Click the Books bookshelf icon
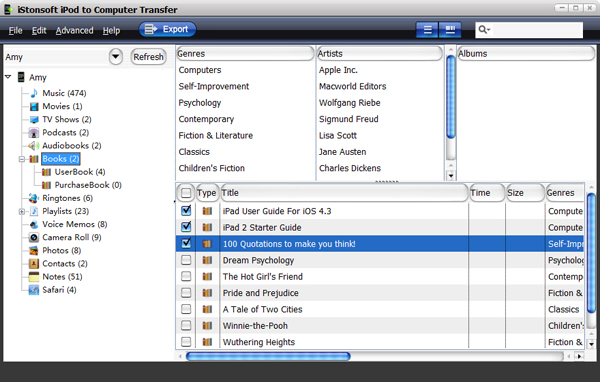This screenshot has width=600, height=382. [x=34, y=159]
